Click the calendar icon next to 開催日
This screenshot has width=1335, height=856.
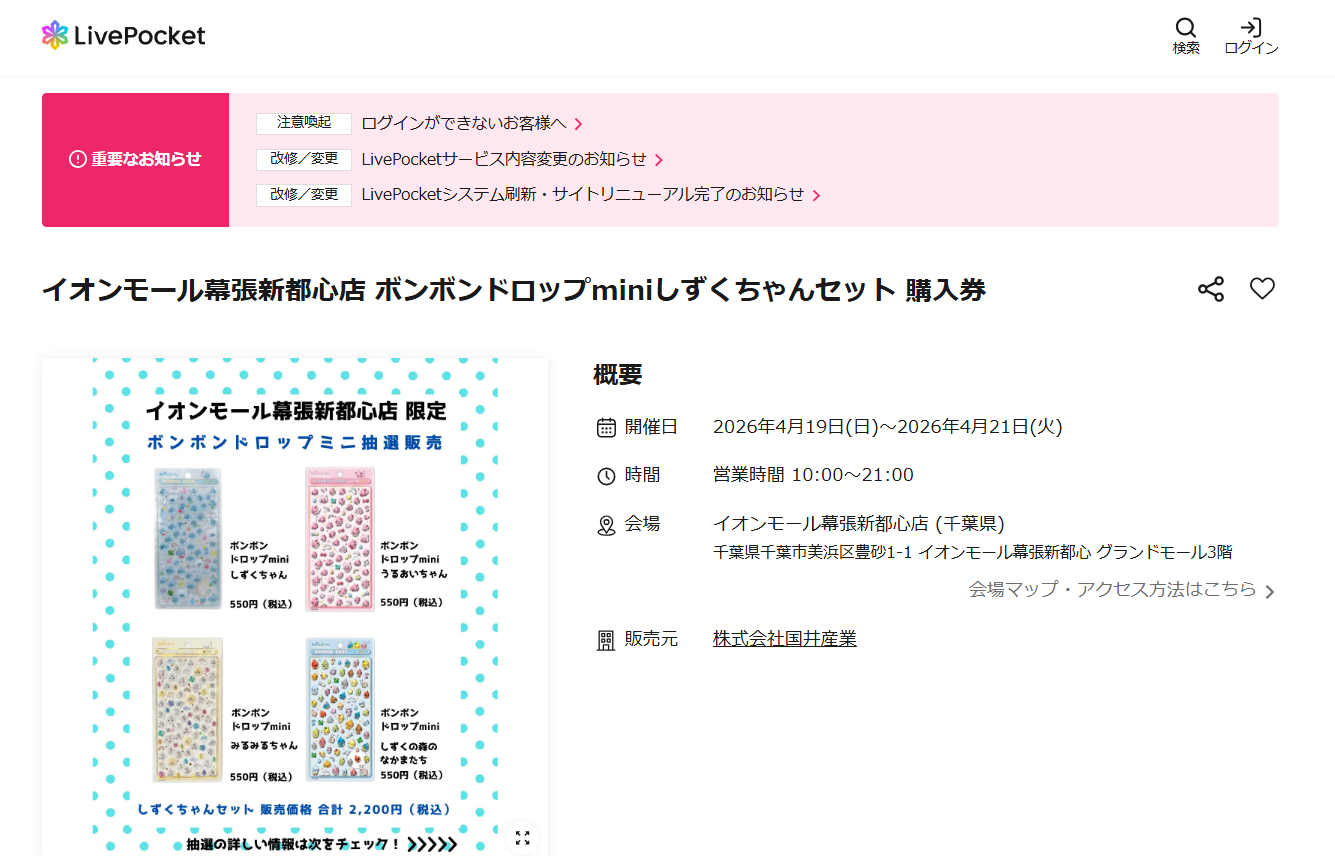(x=606, y=426)
